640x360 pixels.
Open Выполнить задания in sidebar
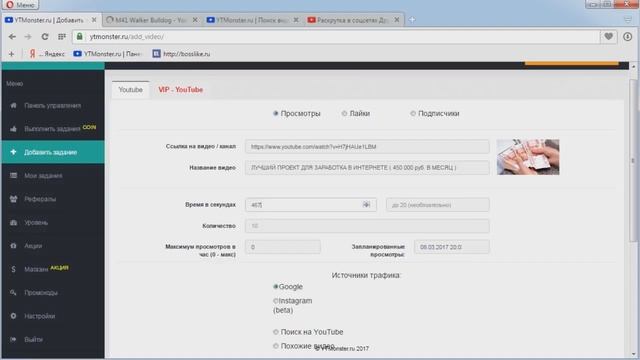point(52,129)
